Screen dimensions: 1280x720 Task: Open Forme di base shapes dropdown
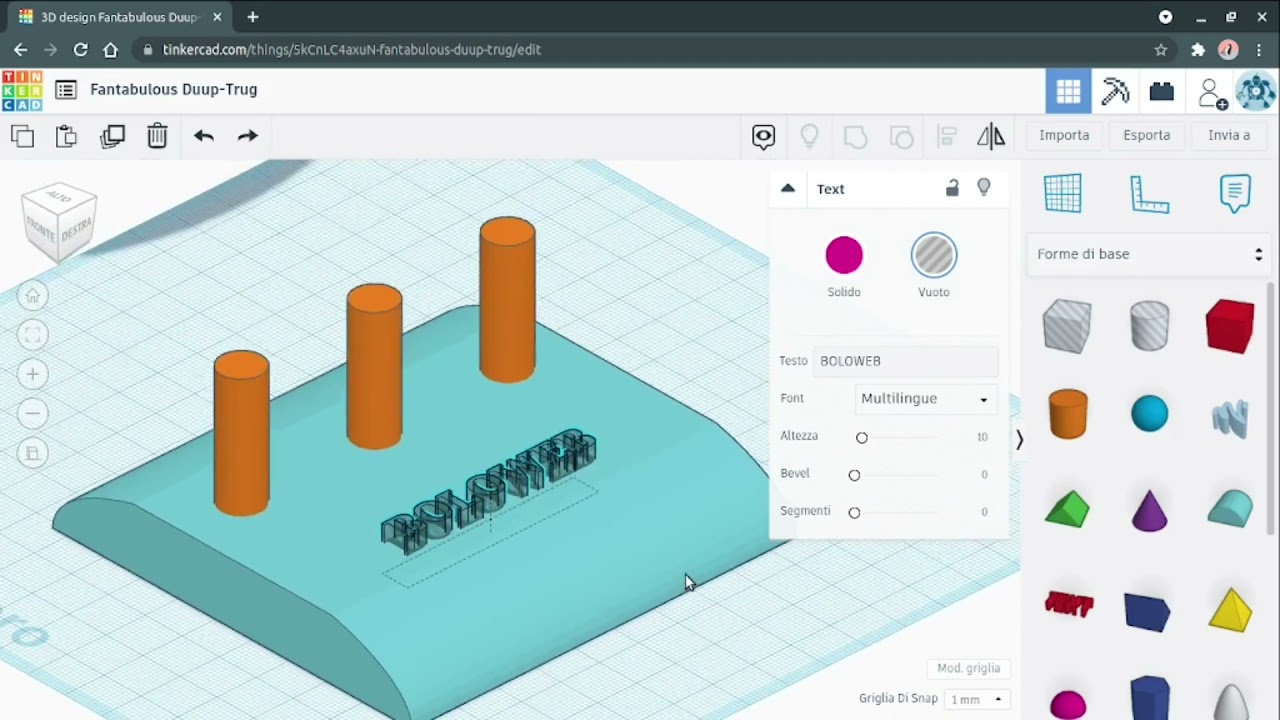(x=1149, y=254)
